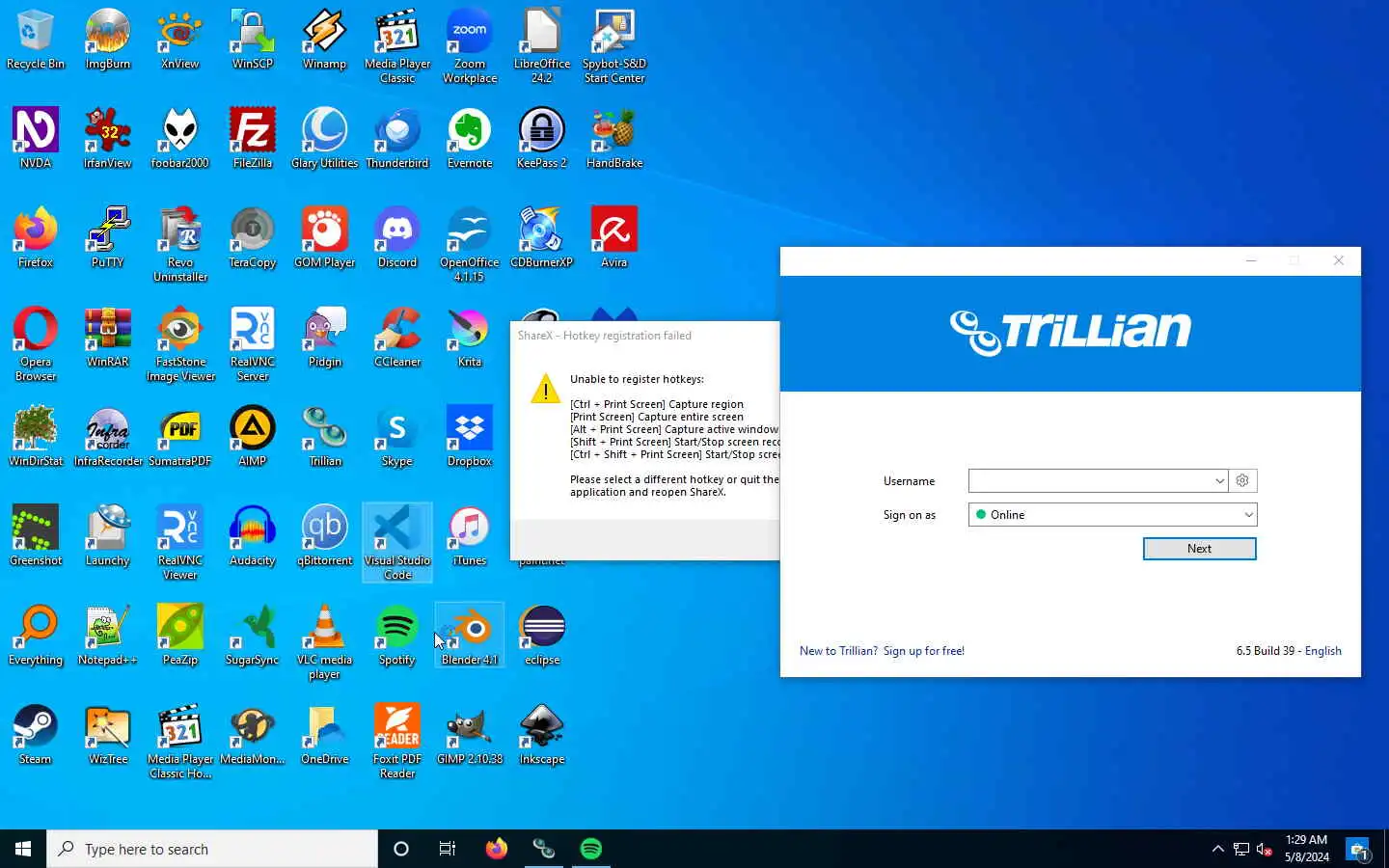The image size is (1389, 868).
Task: Switch to Trillian on the taskbar
Action: (544, 849)
